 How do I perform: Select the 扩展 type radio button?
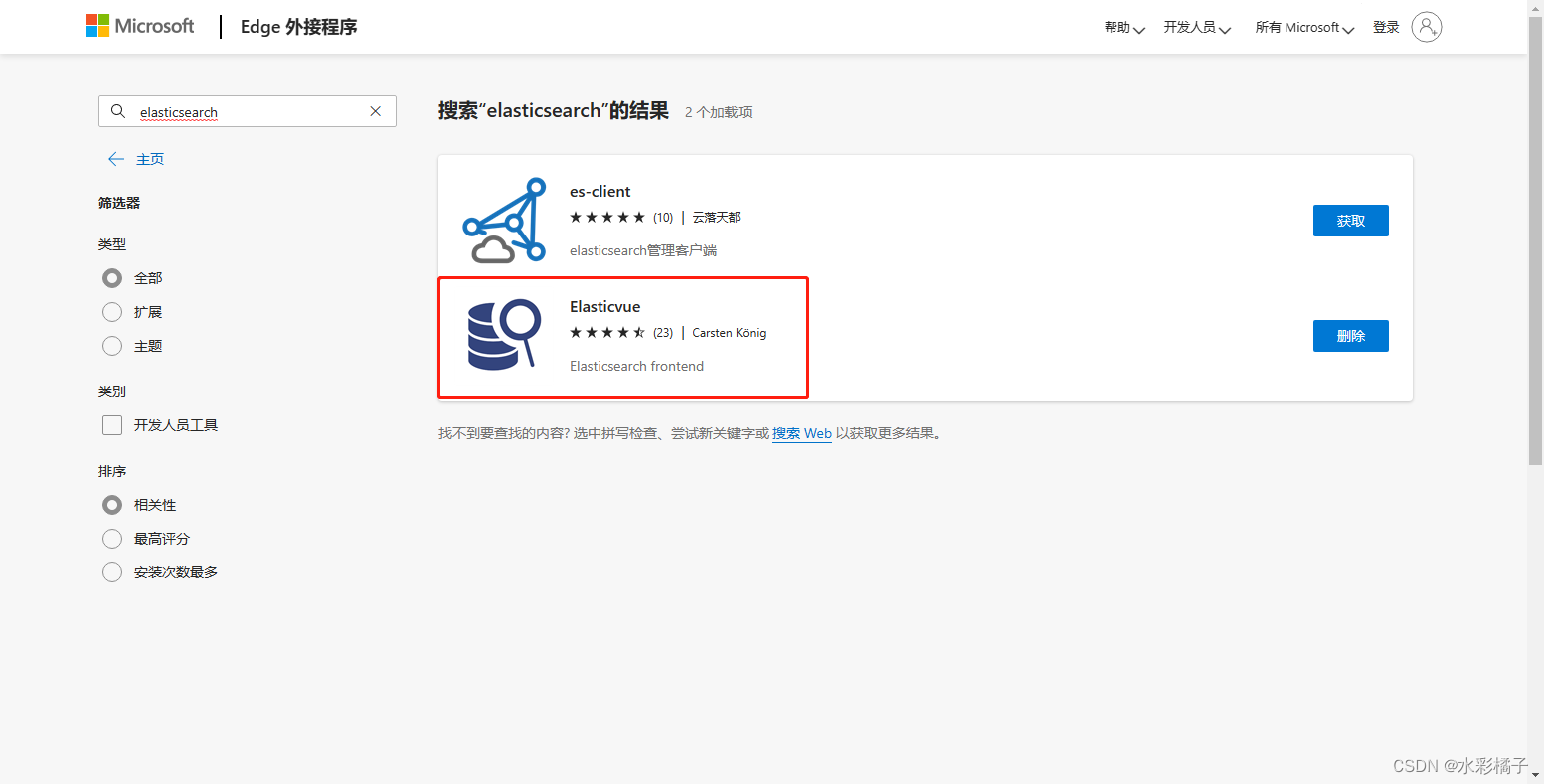coord(112,312)
